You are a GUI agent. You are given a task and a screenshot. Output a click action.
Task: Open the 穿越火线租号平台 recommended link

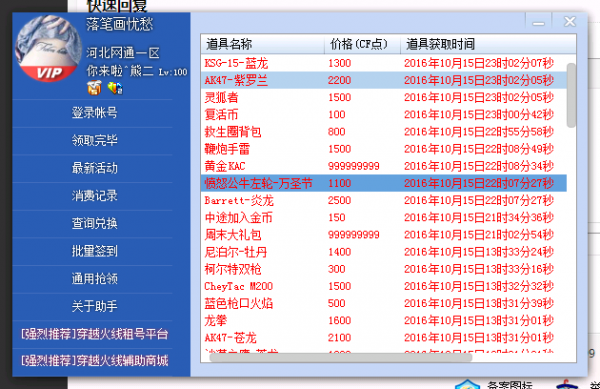(95, 334)
